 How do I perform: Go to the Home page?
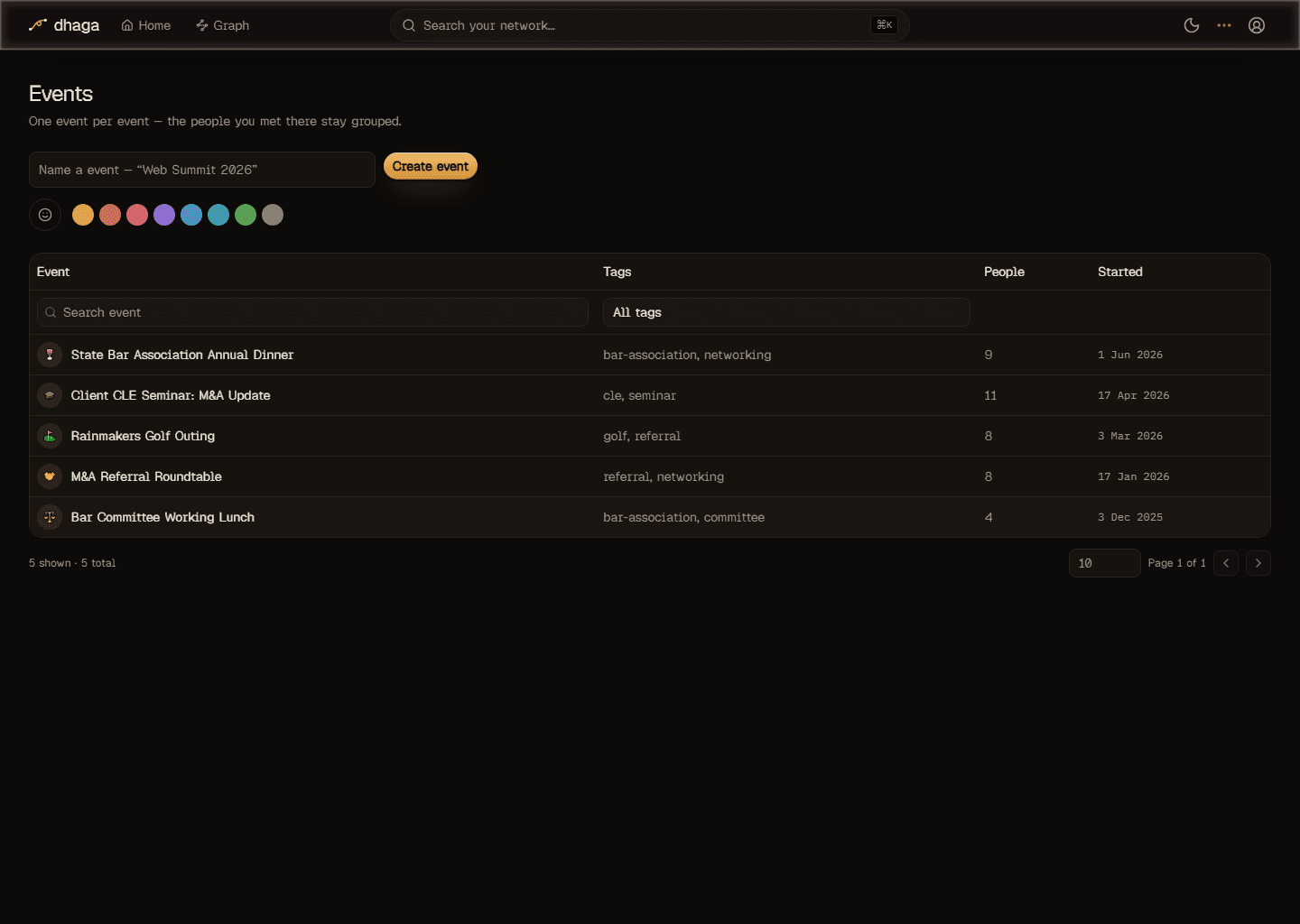[x=146, y=25]
